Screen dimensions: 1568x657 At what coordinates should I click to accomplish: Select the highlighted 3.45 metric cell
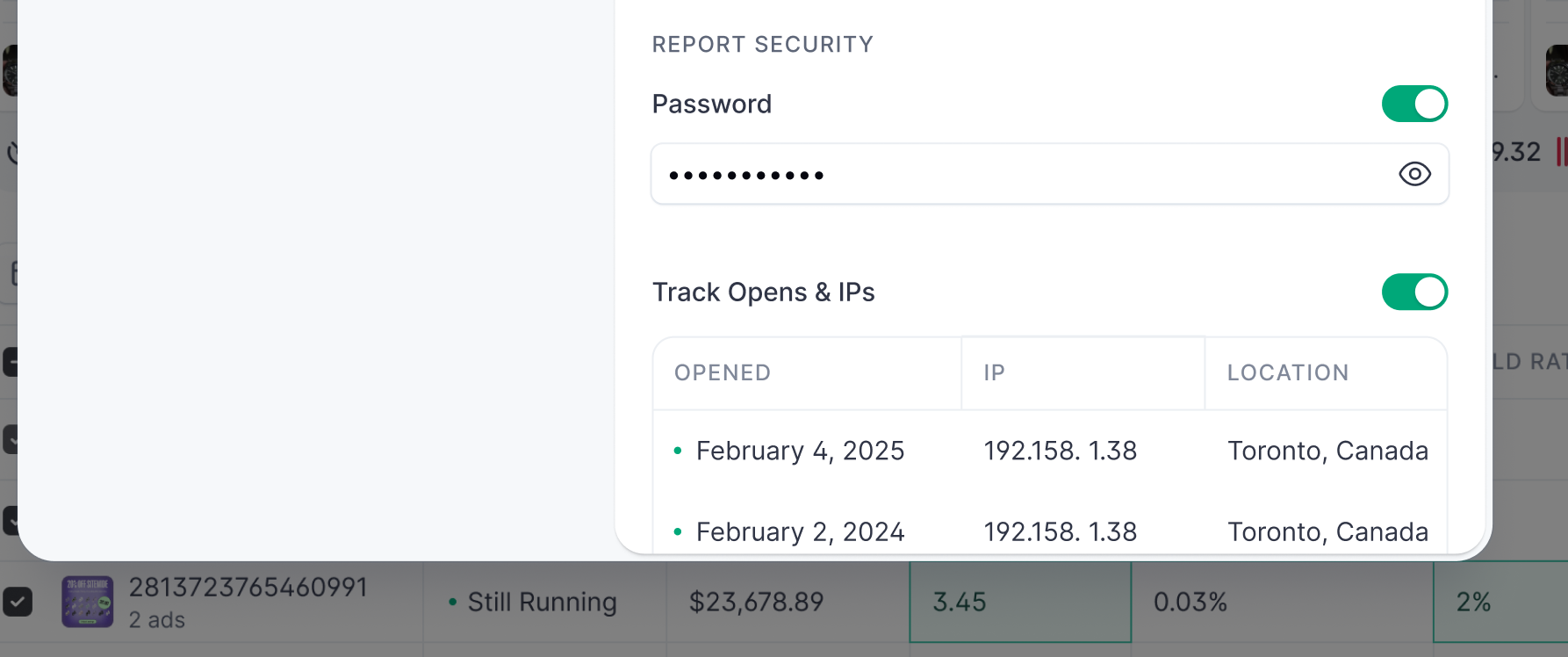[x=1019, y=602]
